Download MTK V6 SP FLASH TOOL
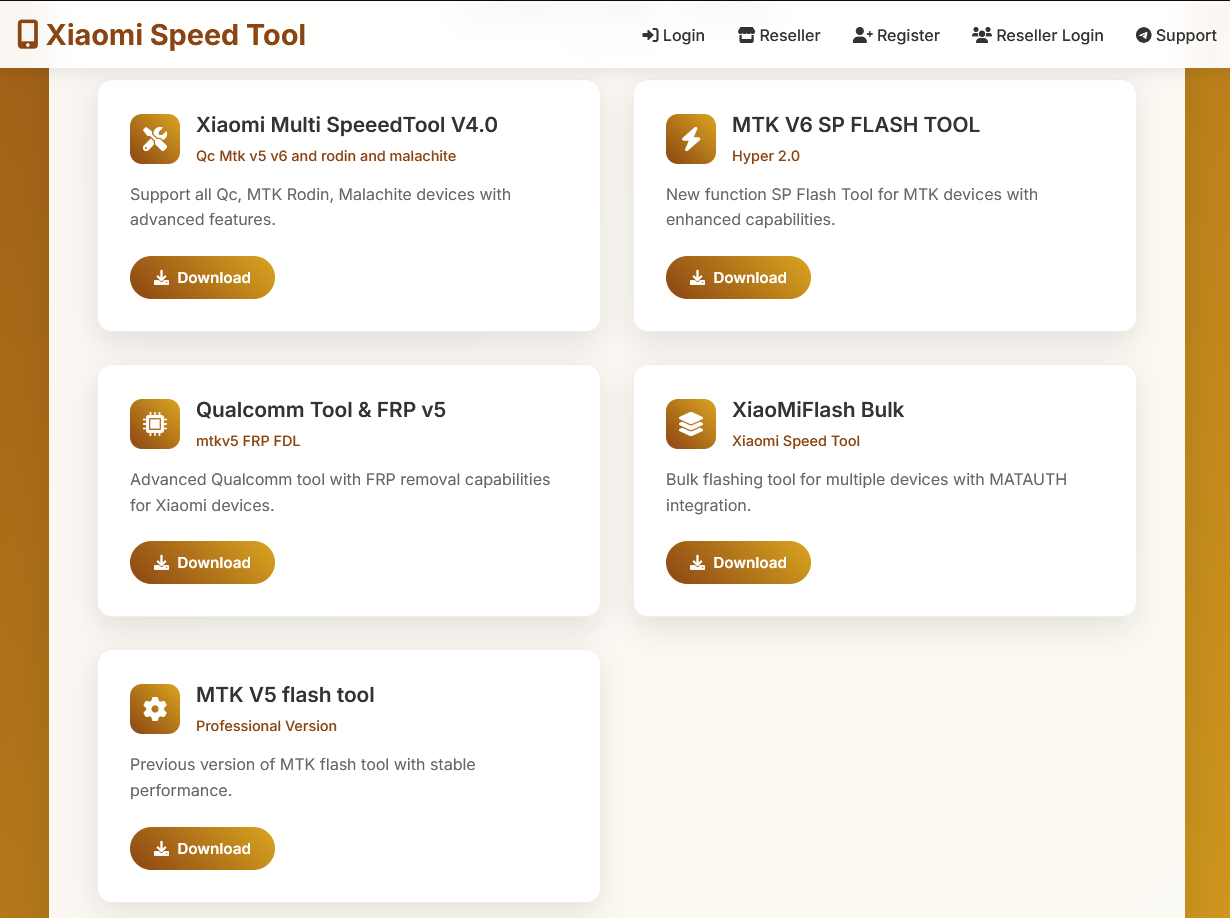Viewport: 1230px width, 918px height. tap(738, 278)
